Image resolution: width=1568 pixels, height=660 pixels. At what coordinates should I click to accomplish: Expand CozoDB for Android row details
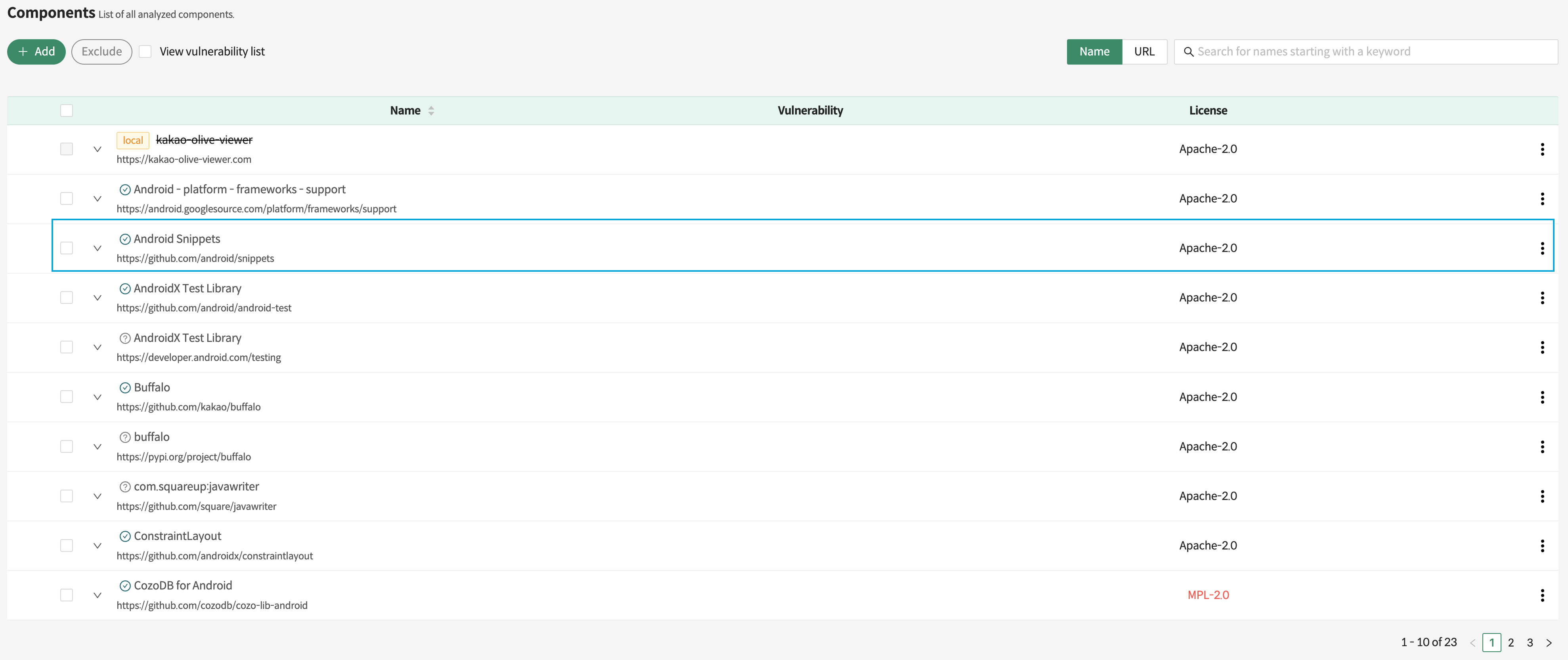(98, 595)
